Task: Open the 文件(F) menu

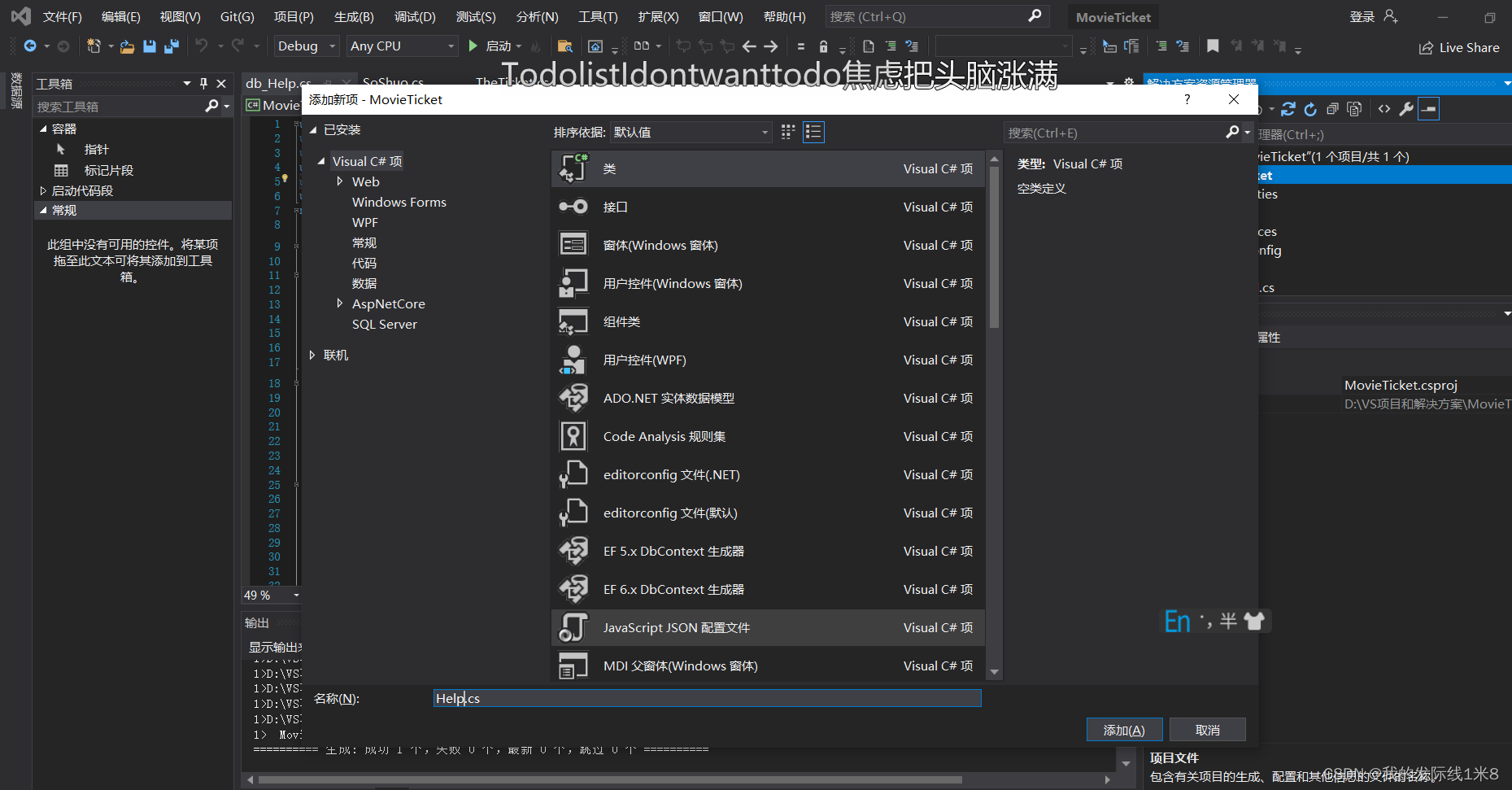Action: (x=62, y=16)
